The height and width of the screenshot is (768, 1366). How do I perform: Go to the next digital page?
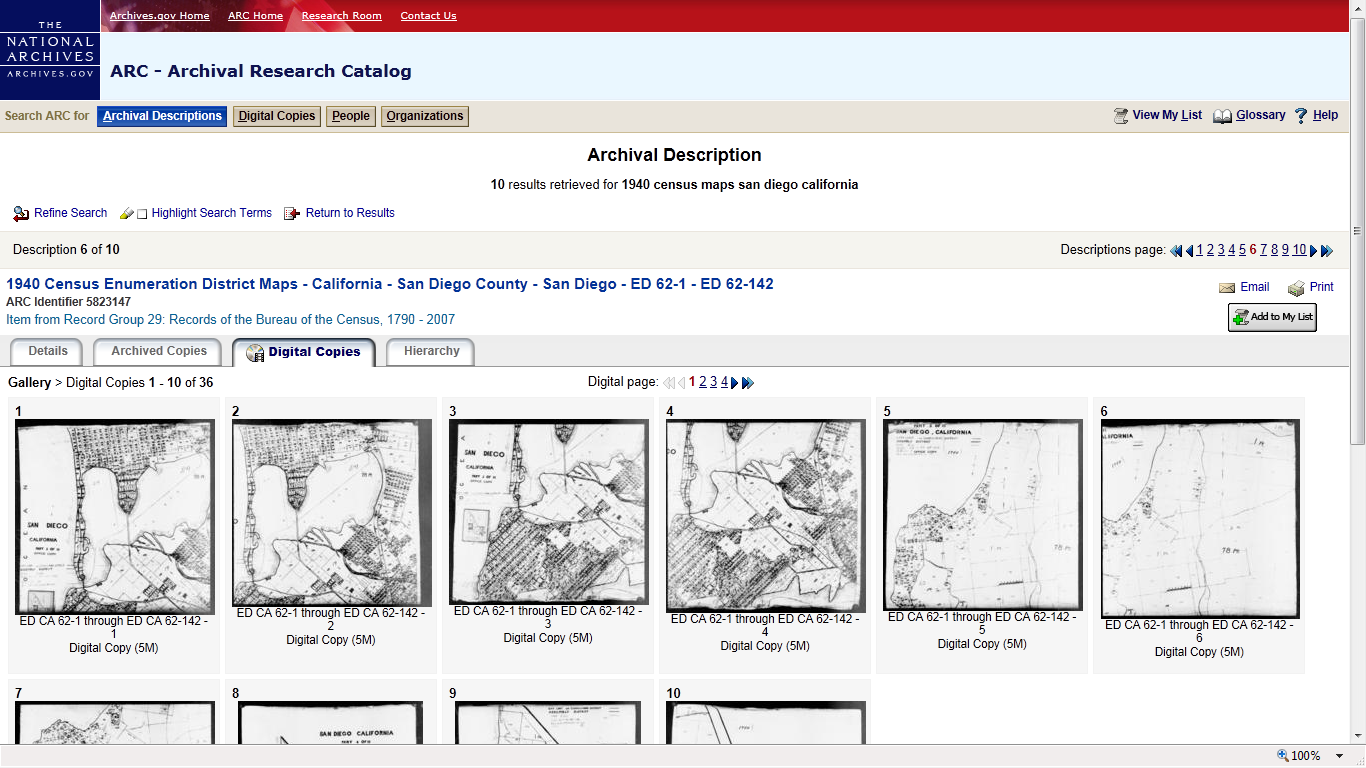point(736,382)
